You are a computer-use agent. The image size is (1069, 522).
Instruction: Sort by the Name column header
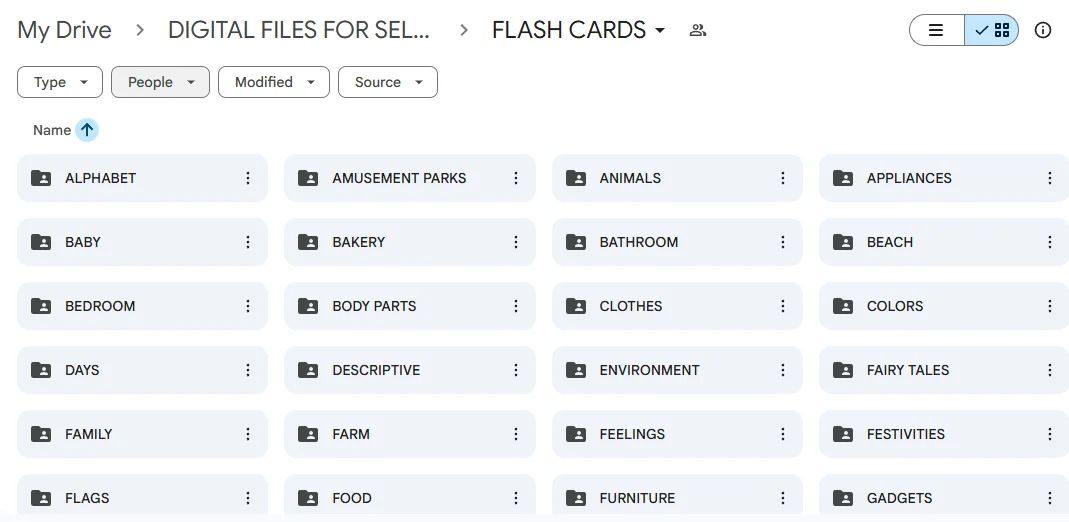pyautogui.click(x=52, y=130)
